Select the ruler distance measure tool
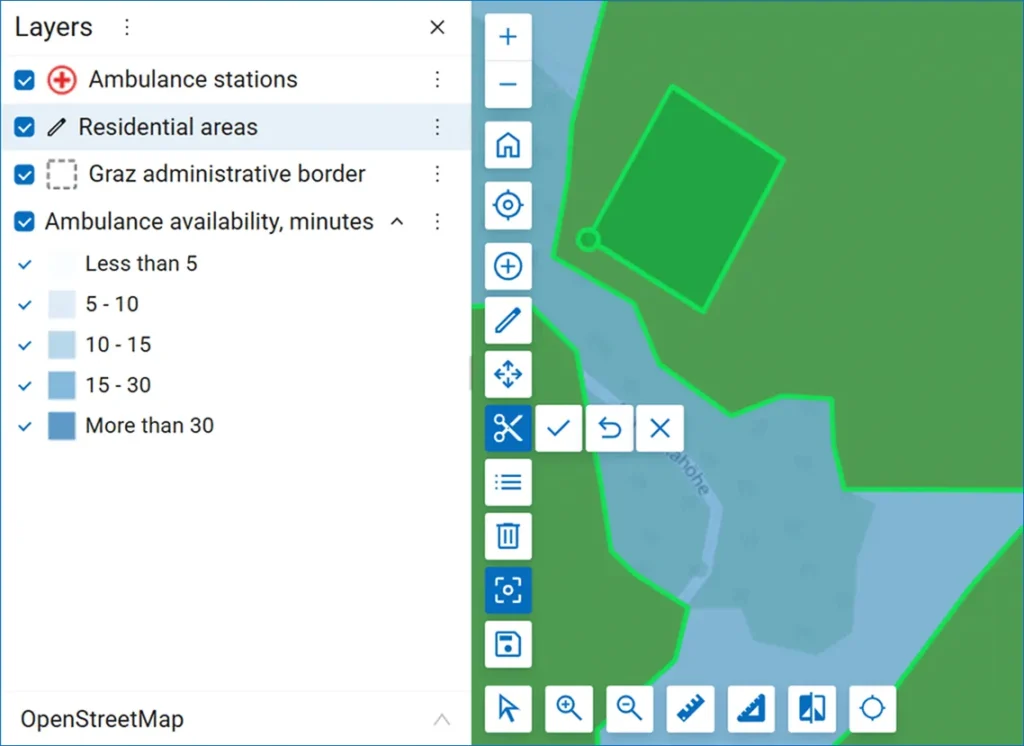 [691, 709]
